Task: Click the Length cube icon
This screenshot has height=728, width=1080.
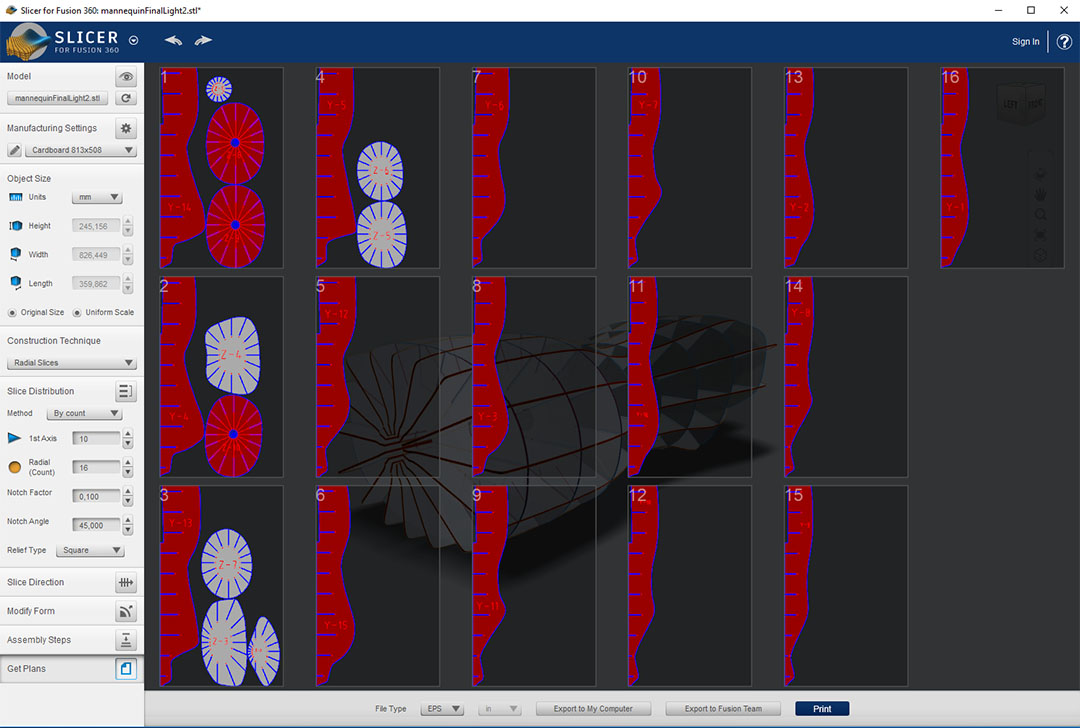Action: 15,283
